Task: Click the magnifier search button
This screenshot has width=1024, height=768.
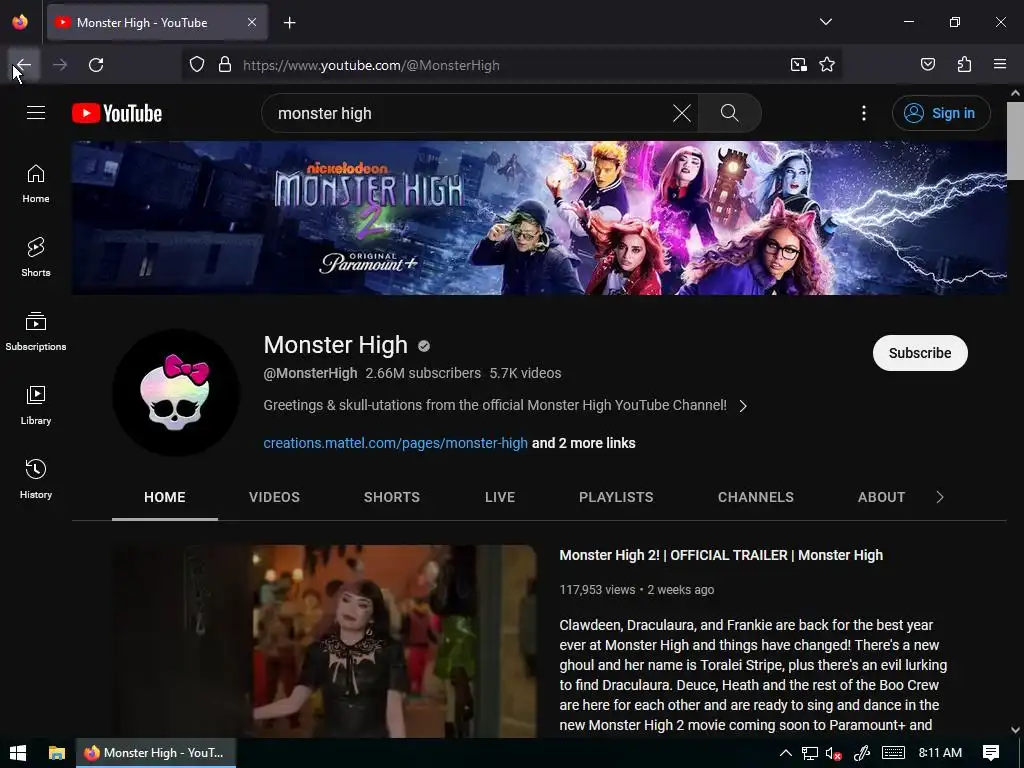Action: 729,113
